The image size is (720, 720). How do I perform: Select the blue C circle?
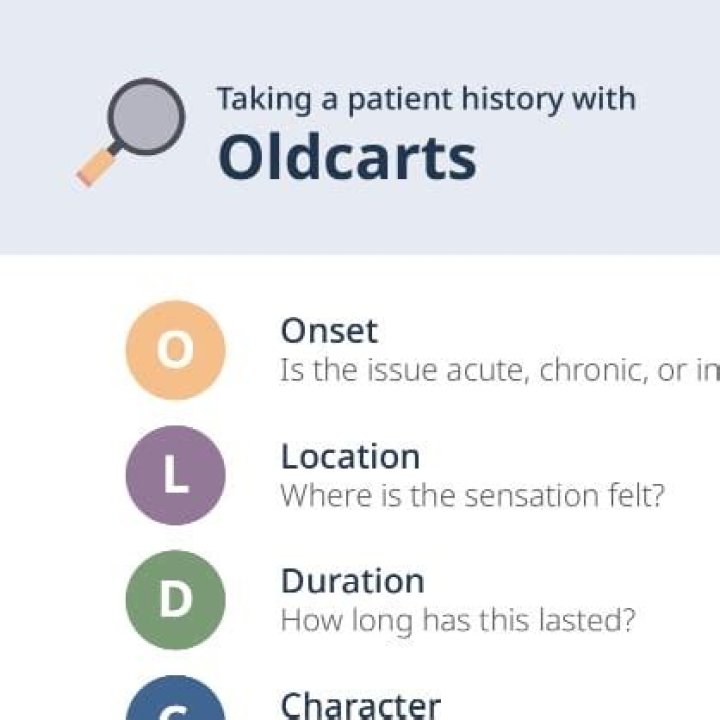(x=175, y=705)
